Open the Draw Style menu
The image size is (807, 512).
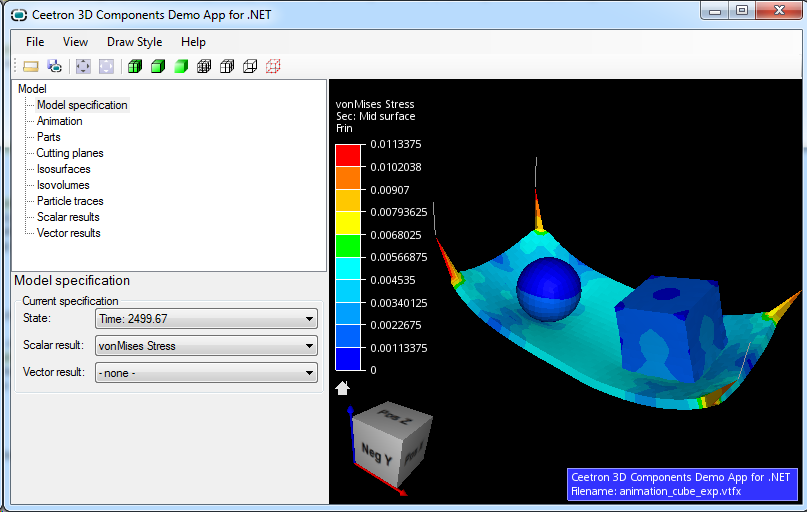click(134, 42)
